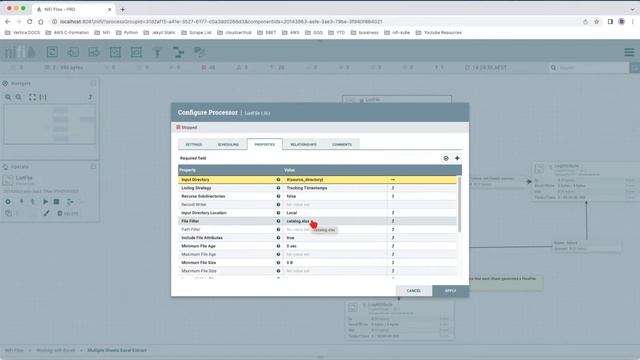Open the Python bookmarks folder
640x360 pixels.
[x=127, y=33]
